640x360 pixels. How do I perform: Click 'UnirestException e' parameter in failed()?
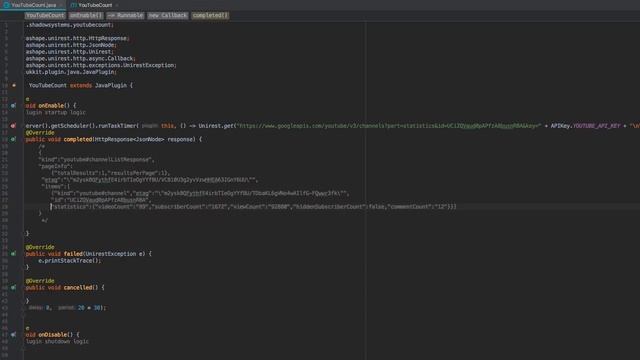pos(115,254)
